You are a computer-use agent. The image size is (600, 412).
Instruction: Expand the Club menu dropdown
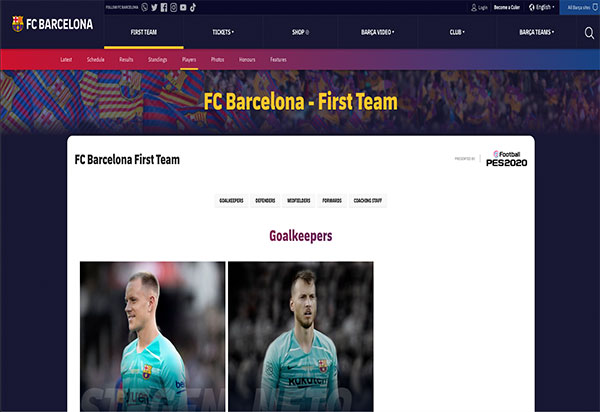click(x=457, y=32)
